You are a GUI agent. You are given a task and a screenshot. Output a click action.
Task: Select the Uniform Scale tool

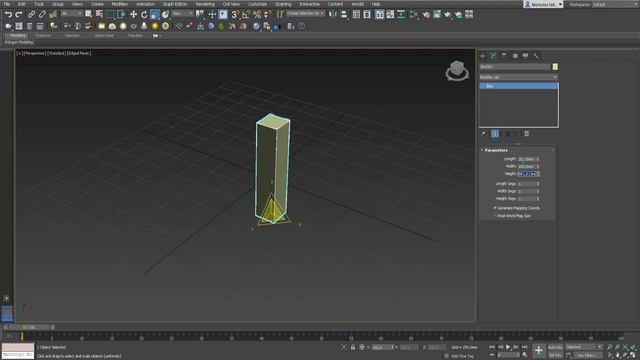(155, 15)
